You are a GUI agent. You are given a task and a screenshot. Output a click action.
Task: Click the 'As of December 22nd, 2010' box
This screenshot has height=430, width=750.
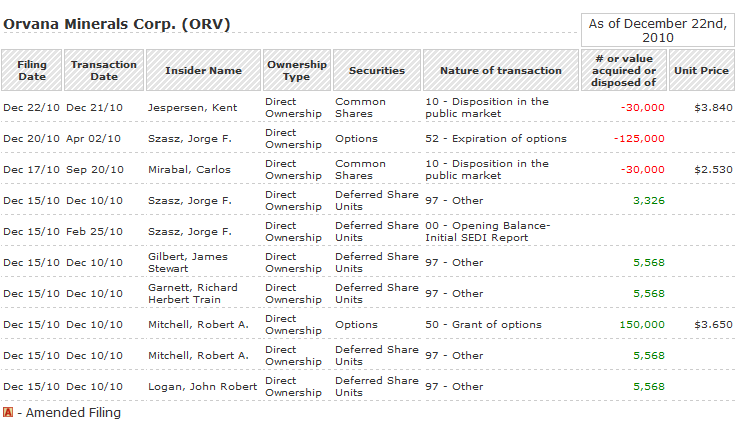pyautogui.click(x=658, y=30)
